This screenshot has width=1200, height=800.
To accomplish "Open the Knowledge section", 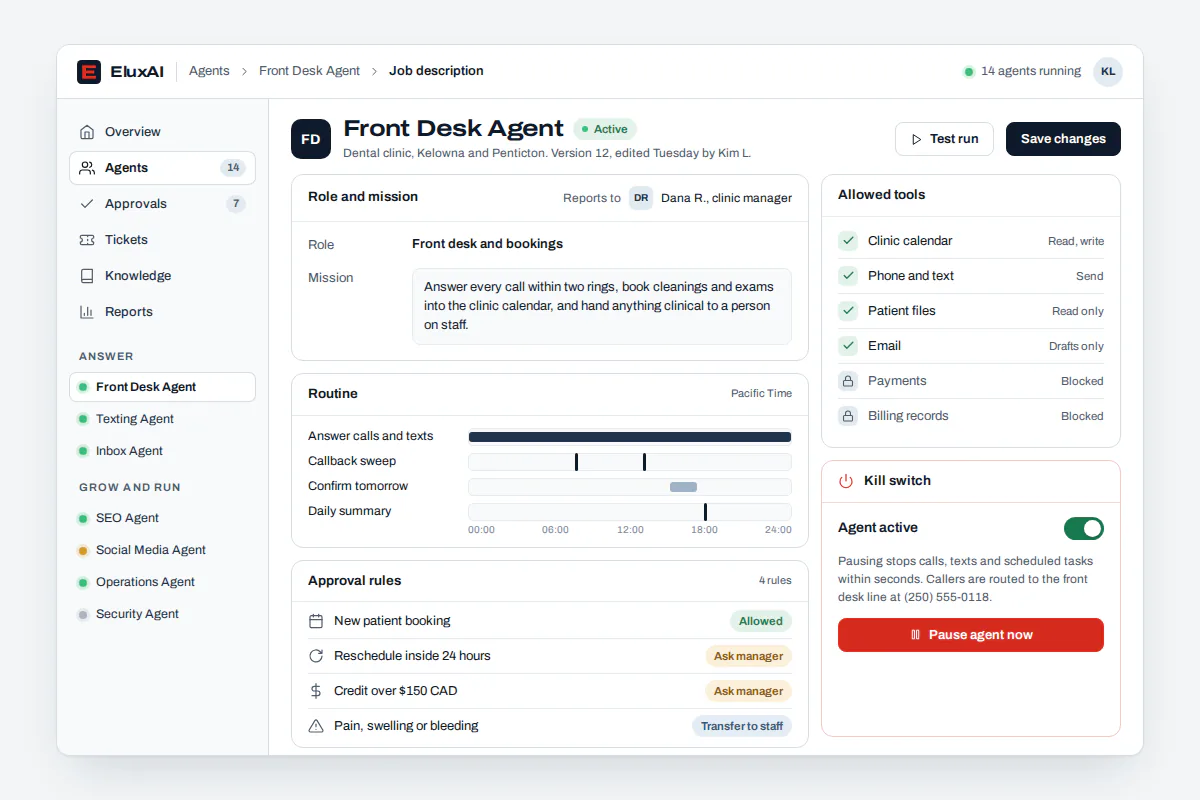I will click(x=162, y=276).
